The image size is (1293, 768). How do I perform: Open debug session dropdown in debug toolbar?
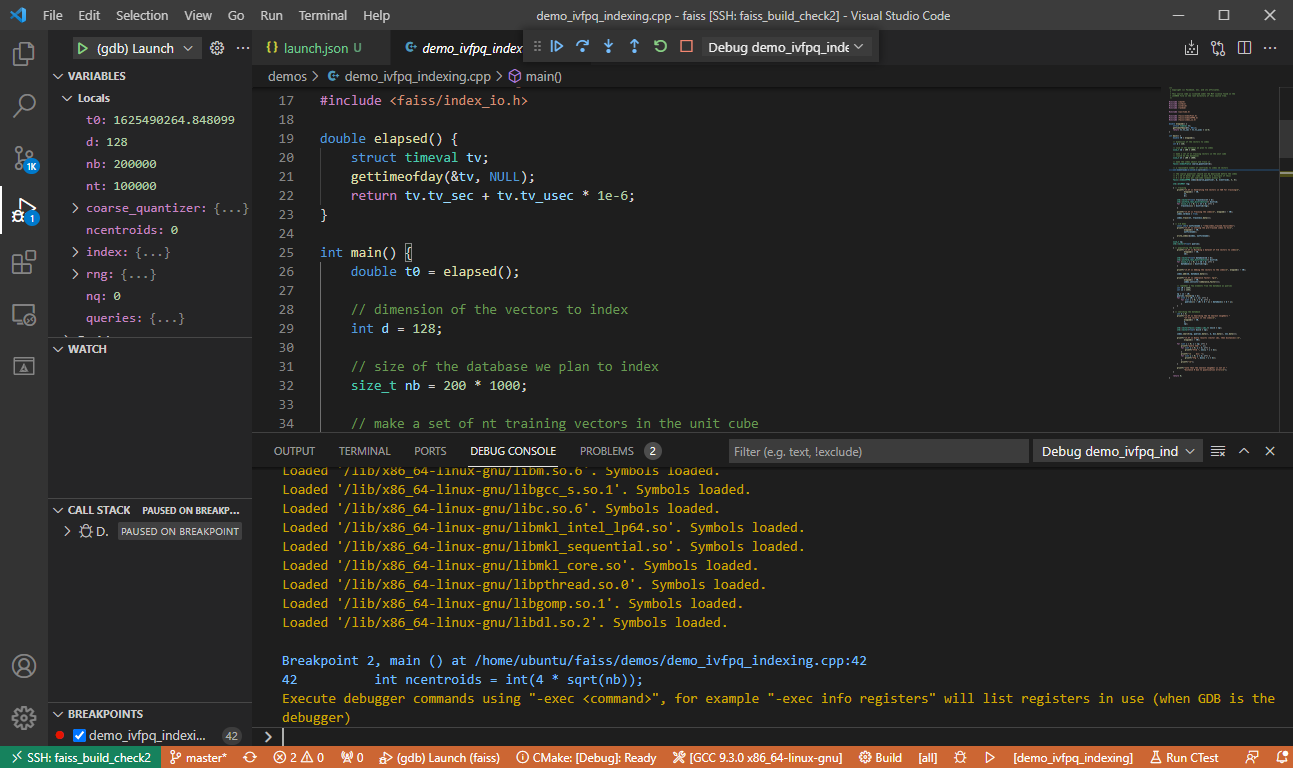click(786, 47)
